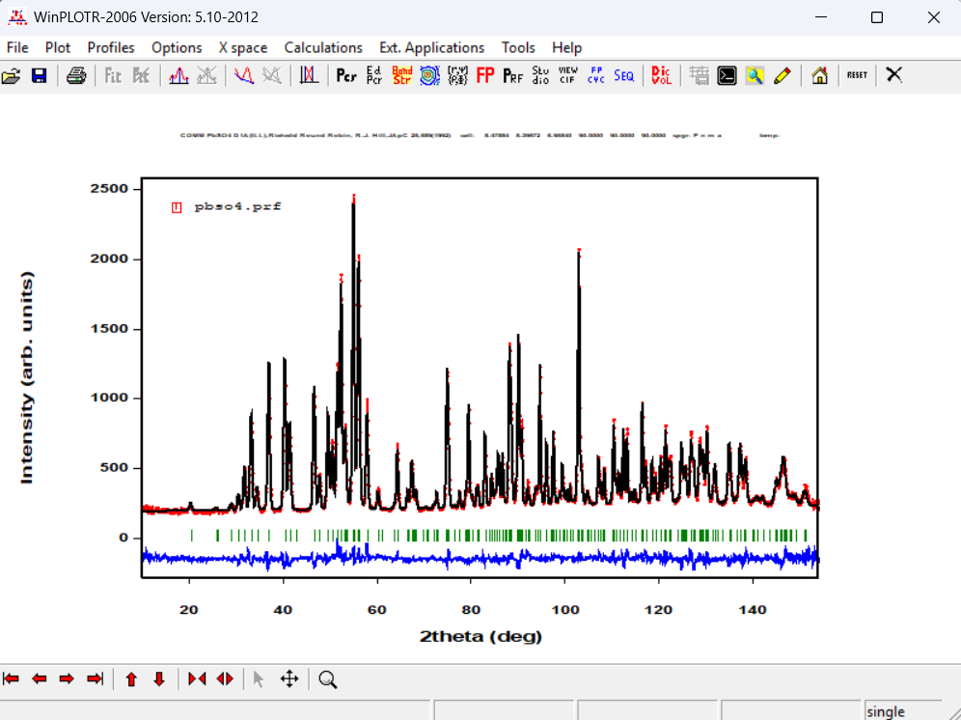Activate the zoom magnifier tool at bottom
The height and width of the screenshot is (720, 961).
pos(328,680)
